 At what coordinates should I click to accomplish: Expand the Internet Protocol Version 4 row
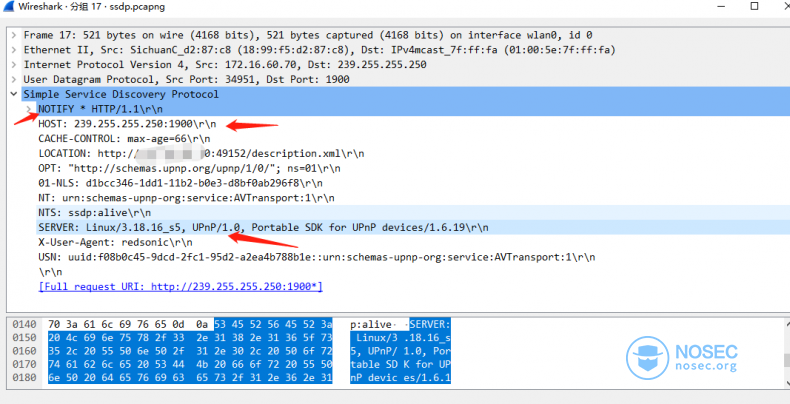point(14,64)
